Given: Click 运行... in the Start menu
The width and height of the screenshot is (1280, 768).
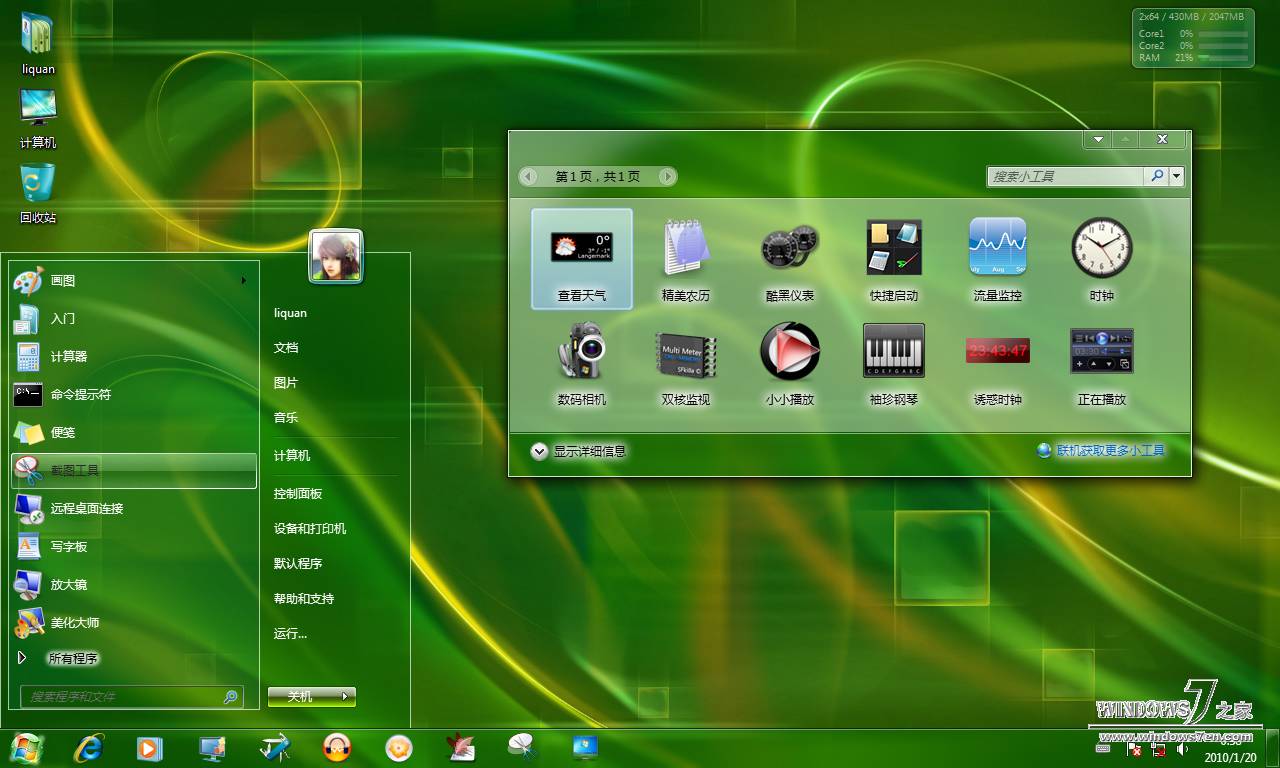Looking at the screenshot, I should coord(290,634).
